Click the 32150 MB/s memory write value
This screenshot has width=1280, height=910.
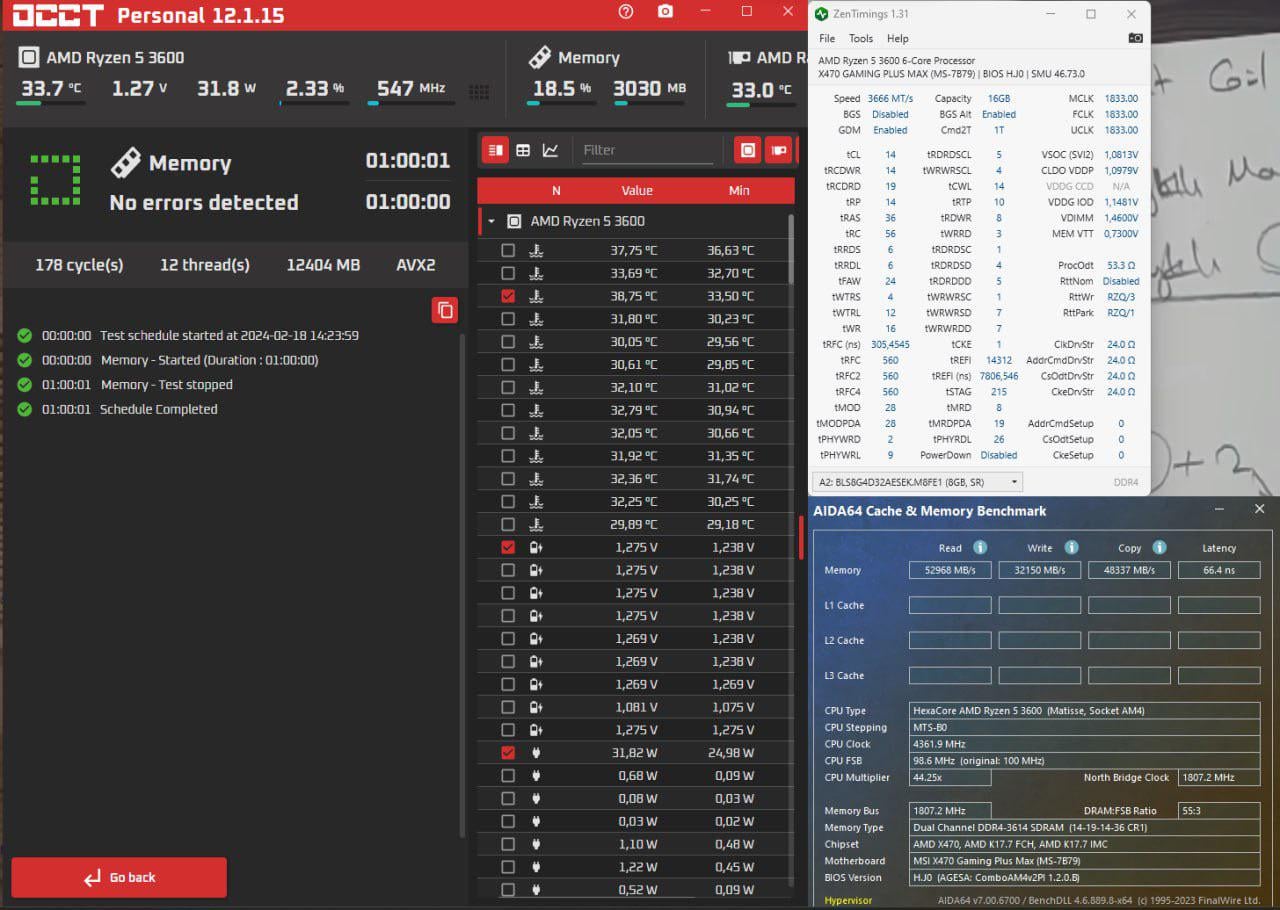click(x=1040, y=570)
